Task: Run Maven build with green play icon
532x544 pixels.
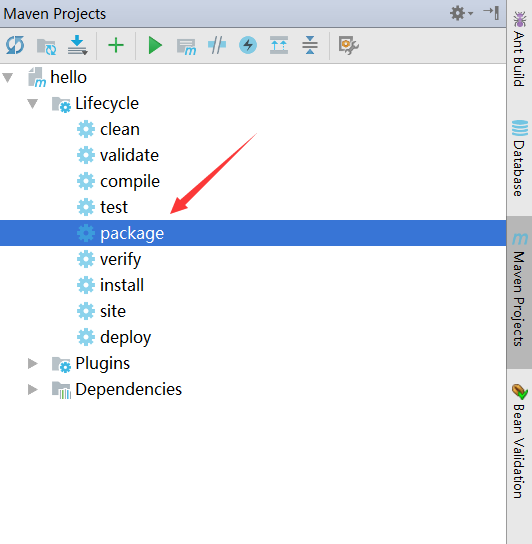Action: tap(155, 45)
